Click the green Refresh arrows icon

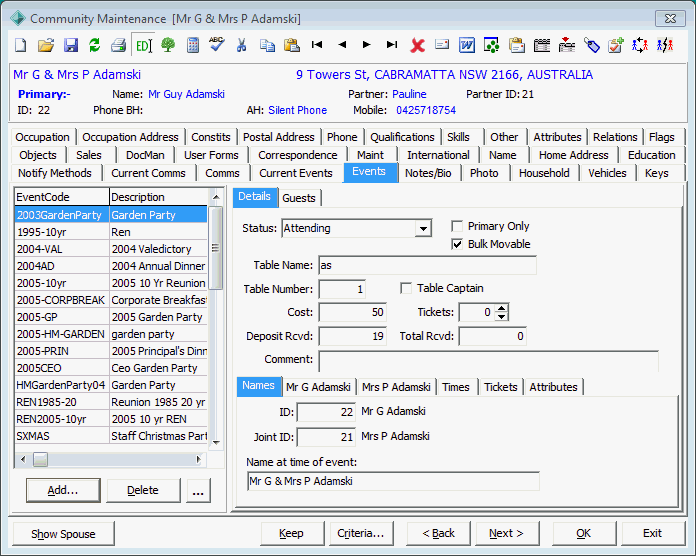[95, 45]
